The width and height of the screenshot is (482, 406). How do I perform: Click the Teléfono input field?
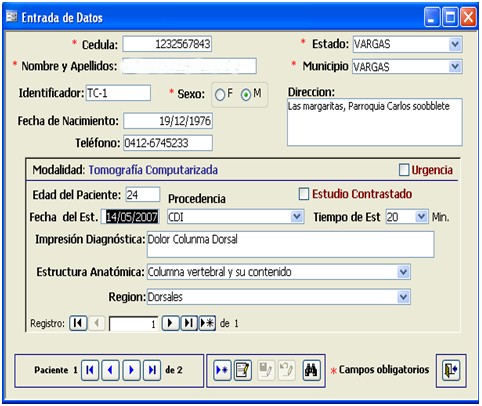(168, 143)
